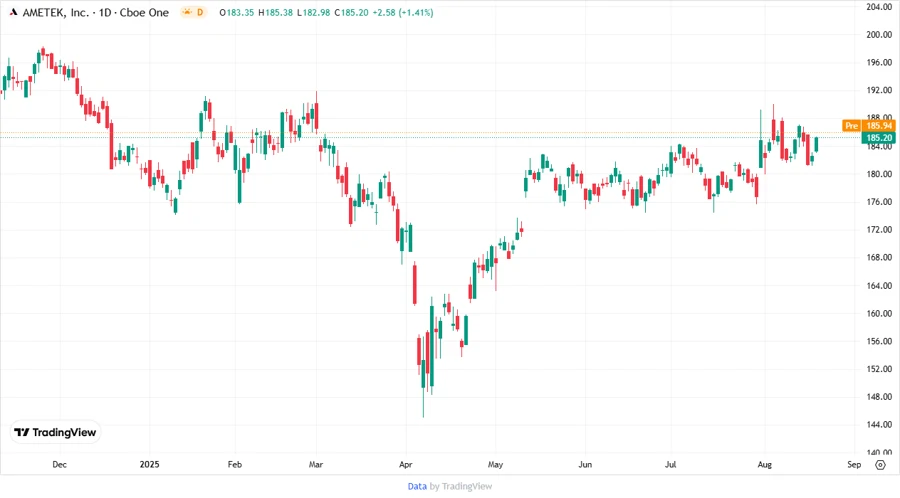
Task: Click the Sep date axis label
Action: [x=854, y=464]
